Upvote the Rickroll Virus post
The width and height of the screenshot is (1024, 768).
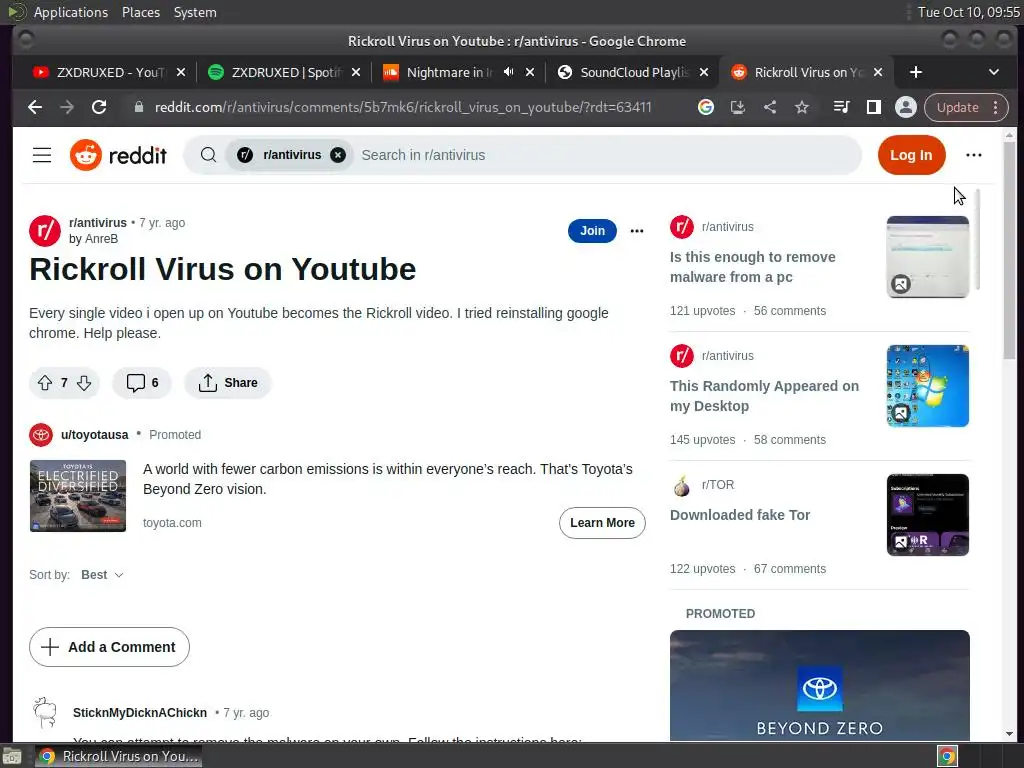click(44, 383)
